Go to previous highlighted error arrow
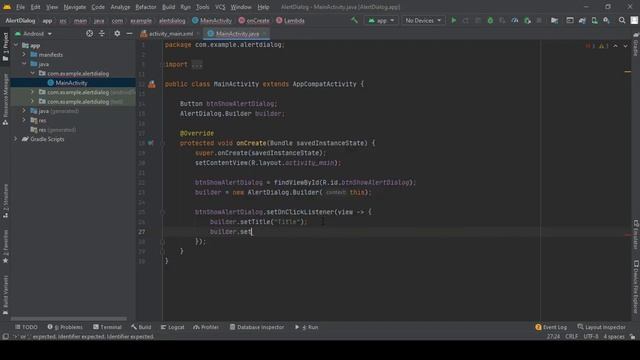The width and height of the screenshot is (640, 360). 616,46
